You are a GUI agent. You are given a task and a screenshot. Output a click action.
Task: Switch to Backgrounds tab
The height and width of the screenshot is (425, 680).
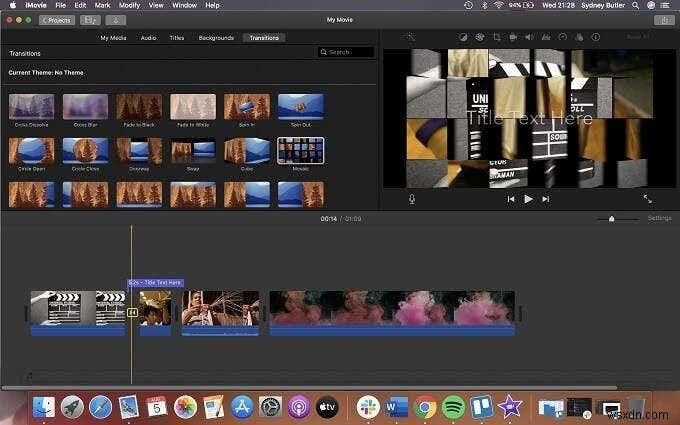pos(216,38)
